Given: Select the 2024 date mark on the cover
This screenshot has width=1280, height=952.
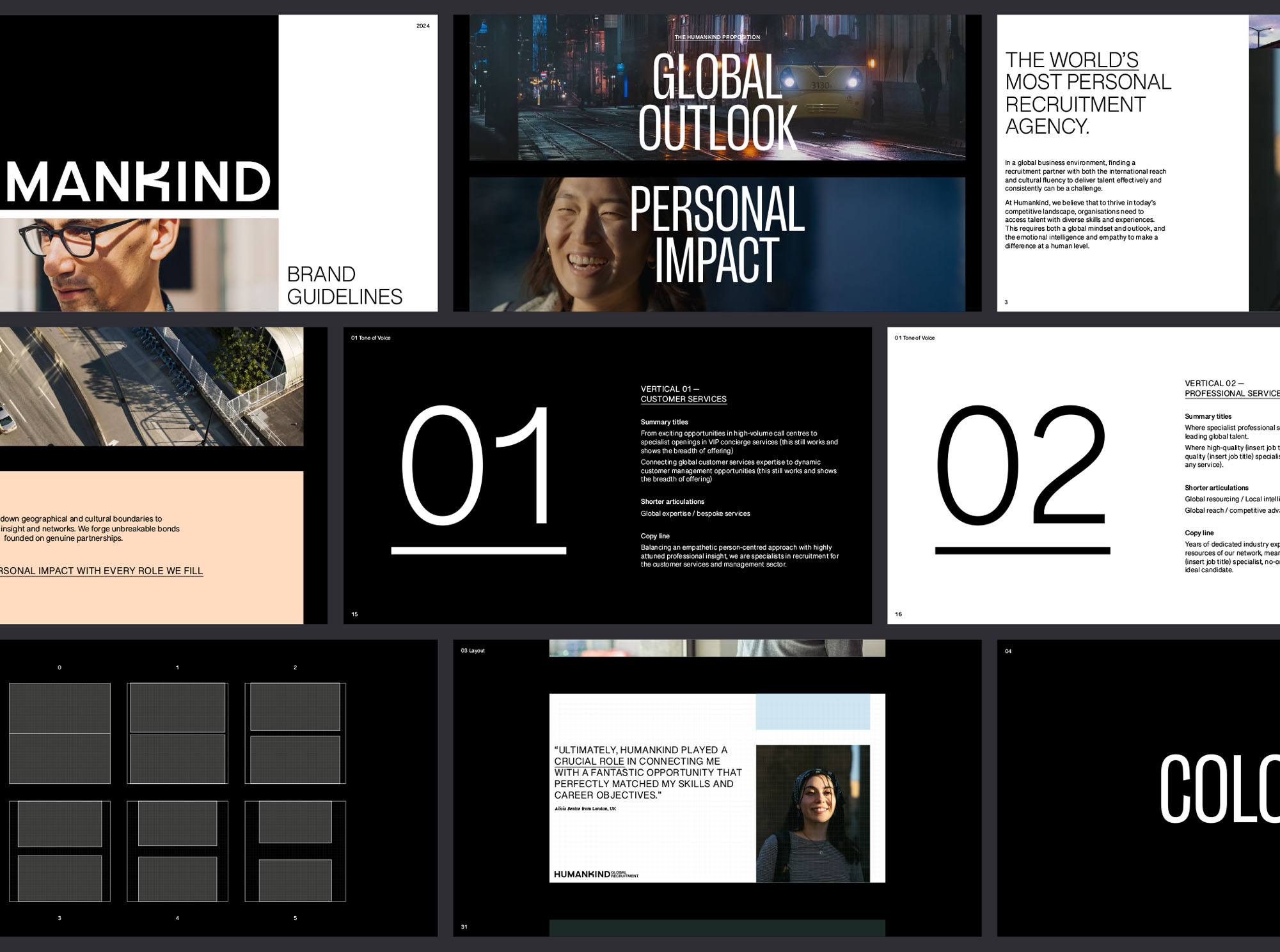Looking at the screenshot, I should coord(422,26).
